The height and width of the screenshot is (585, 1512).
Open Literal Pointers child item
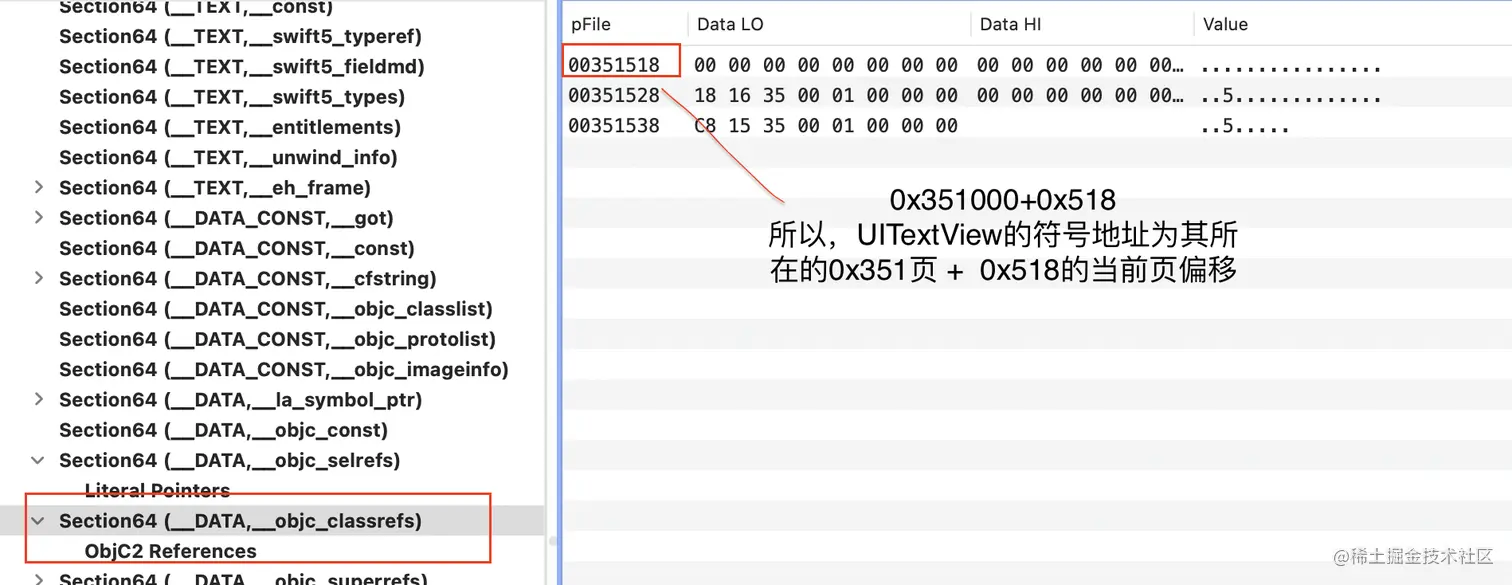[157, 490]
